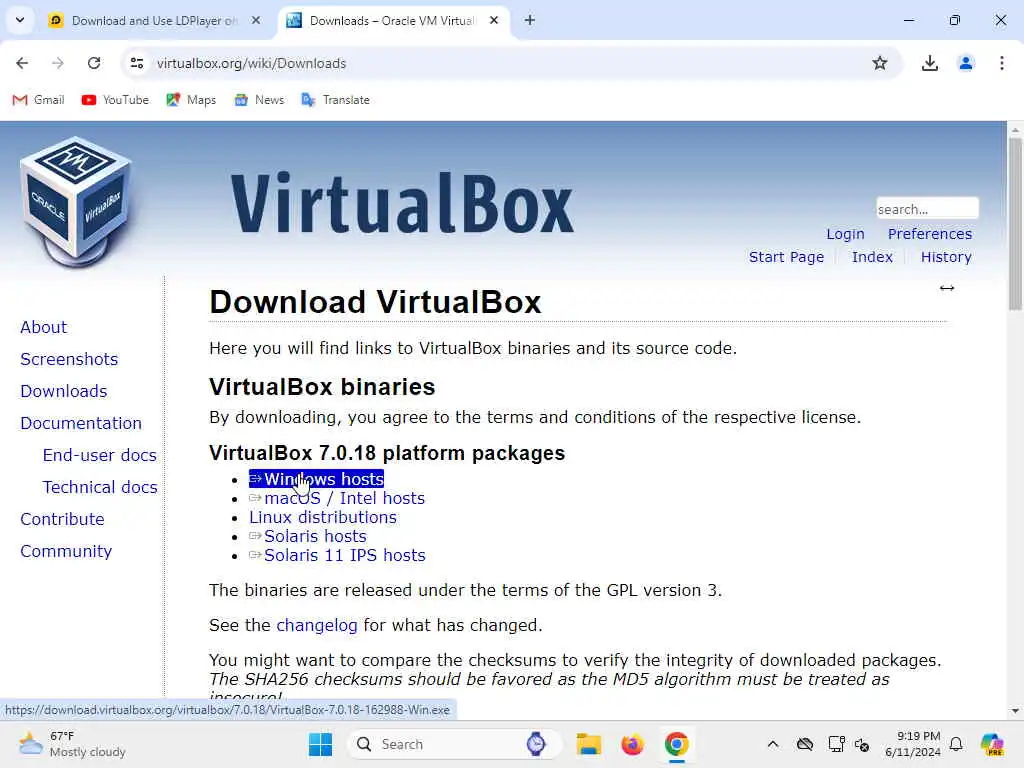Open the Copilot preview icon
This screenshot has width=1024, height=768.
[991, 744]
